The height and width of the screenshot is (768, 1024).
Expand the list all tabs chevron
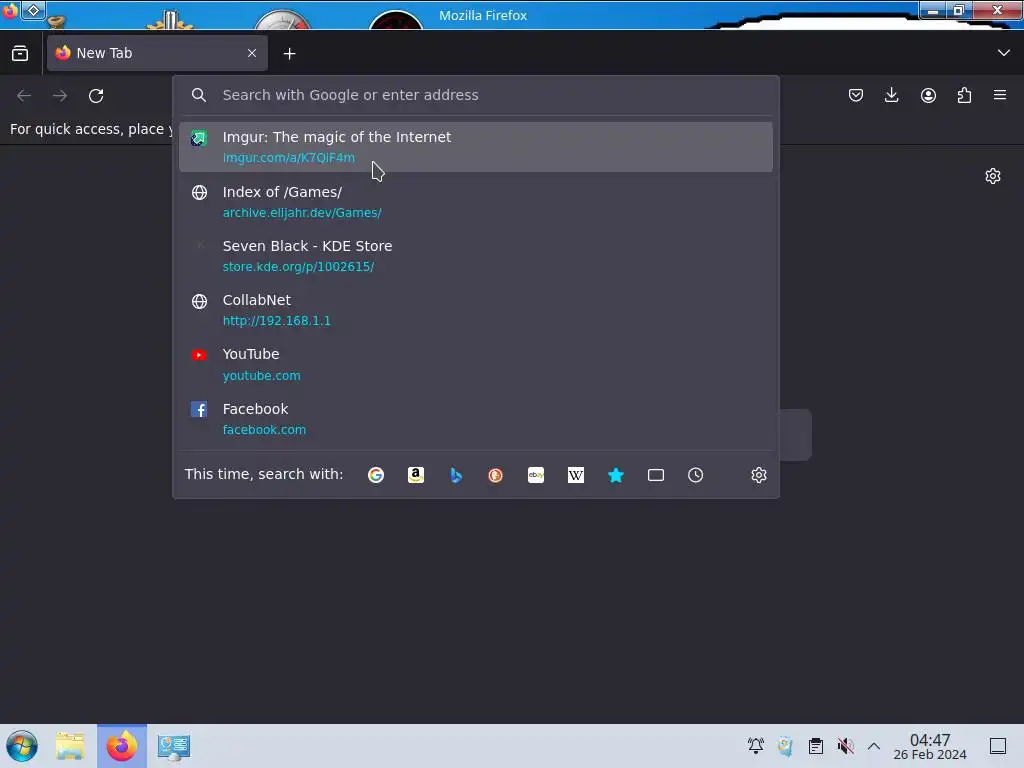coord(1004,53)
